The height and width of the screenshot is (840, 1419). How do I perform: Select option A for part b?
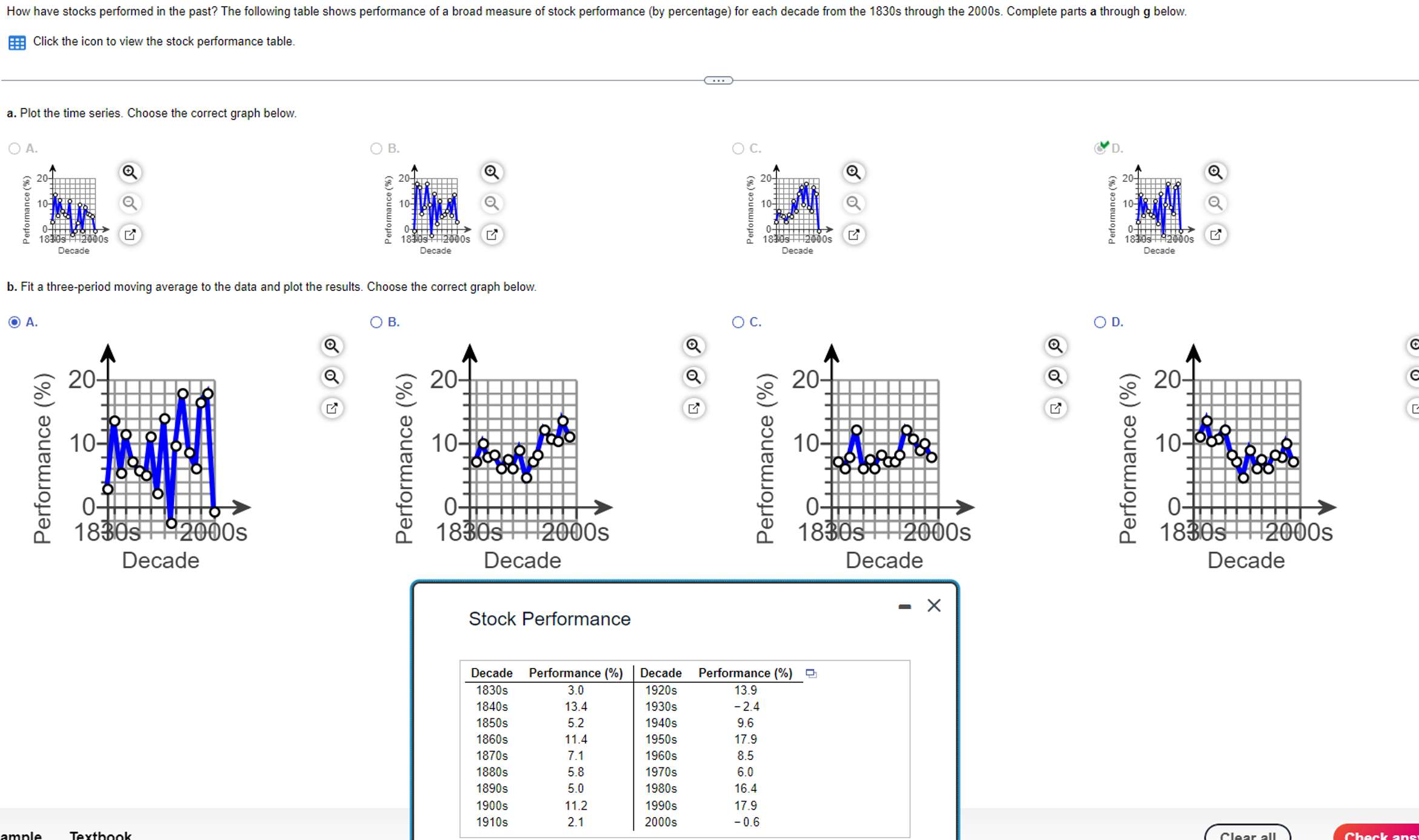15,322
